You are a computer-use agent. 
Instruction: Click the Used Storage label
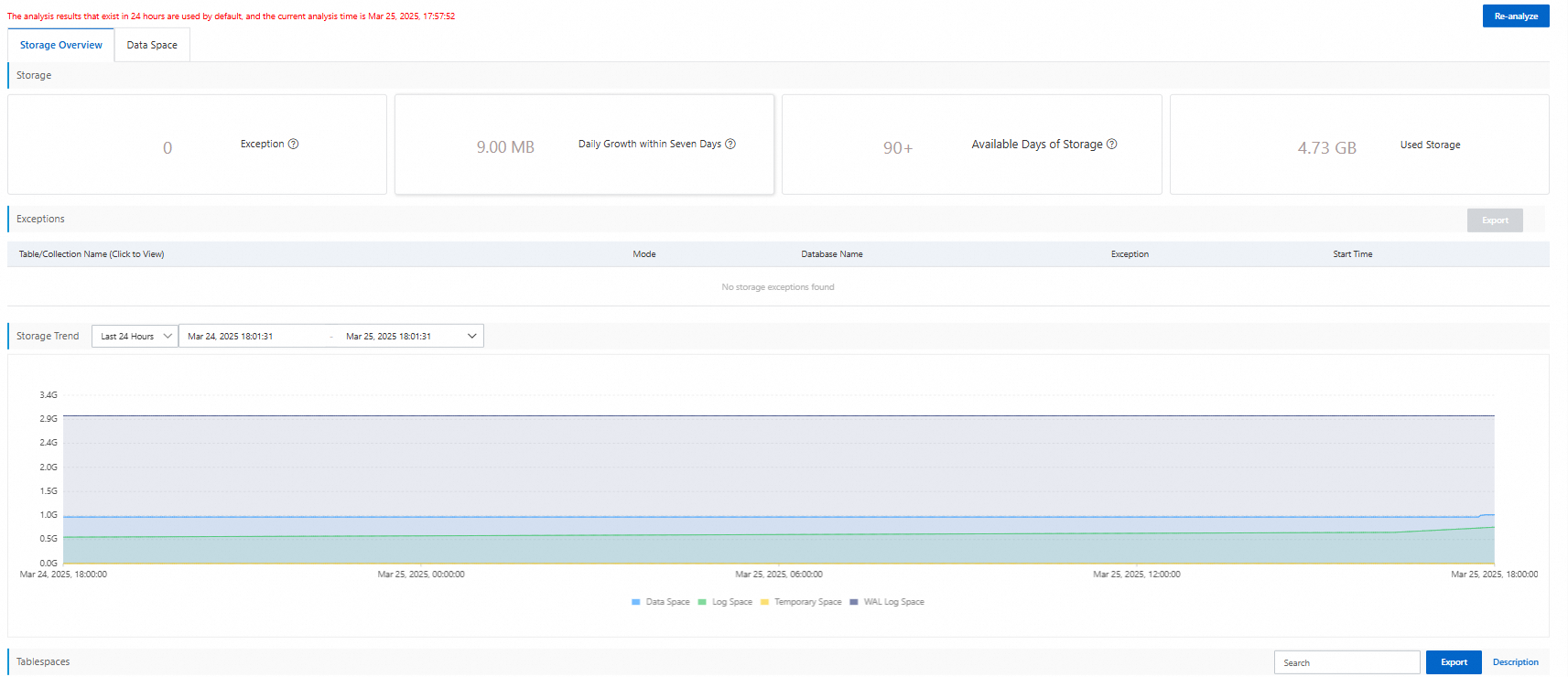pyautogui.click(x=1430, y=145)
